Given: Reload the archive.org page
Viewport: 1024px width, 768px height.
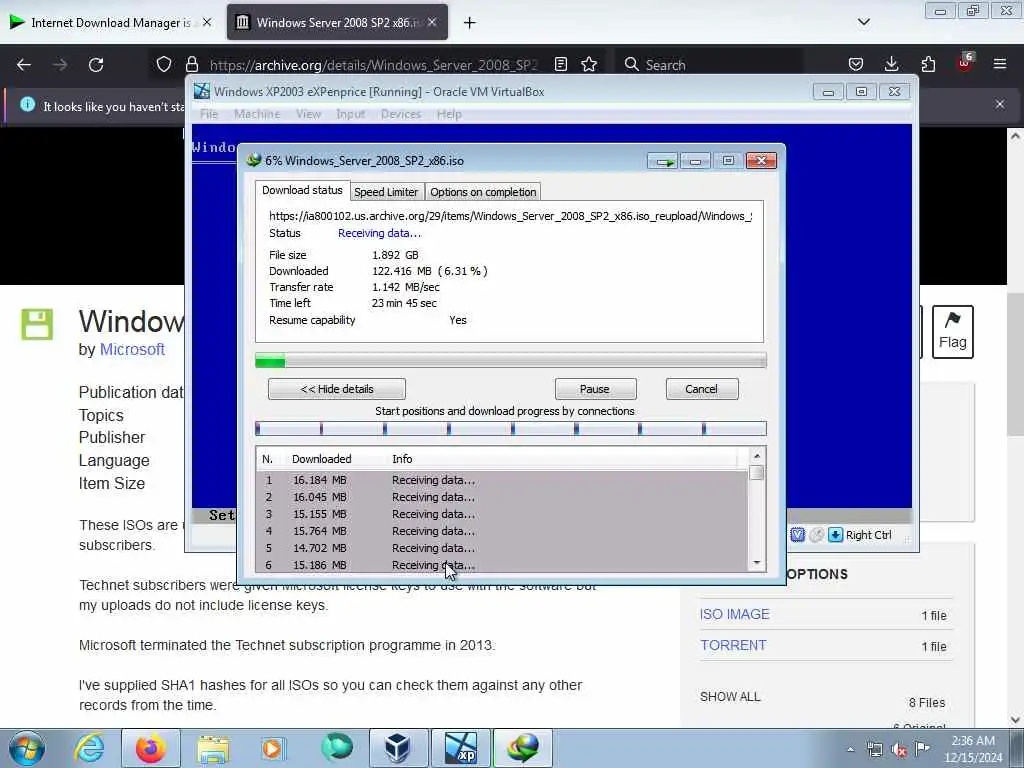Looking at the screenshot, I should tap(96, 65).
